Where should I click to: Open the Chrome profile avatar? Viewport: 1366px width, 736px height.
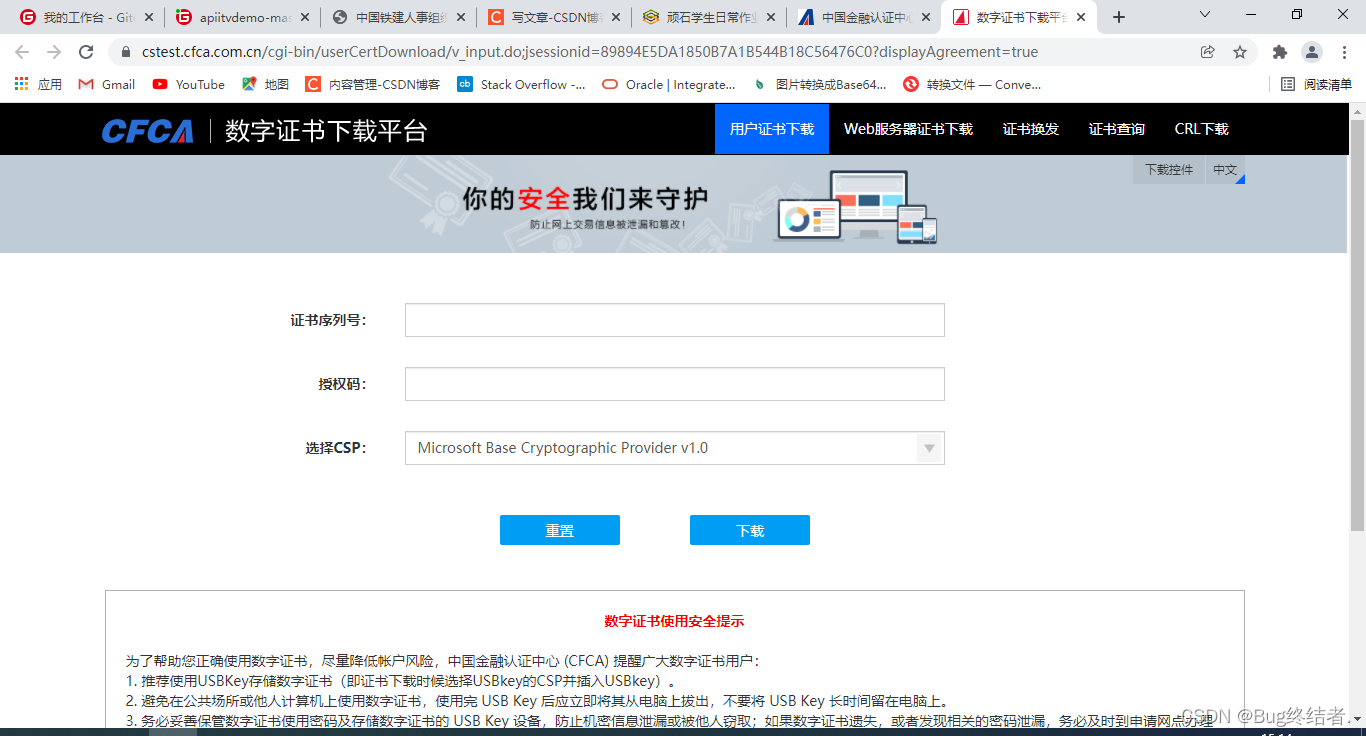tap(1311, 52)
